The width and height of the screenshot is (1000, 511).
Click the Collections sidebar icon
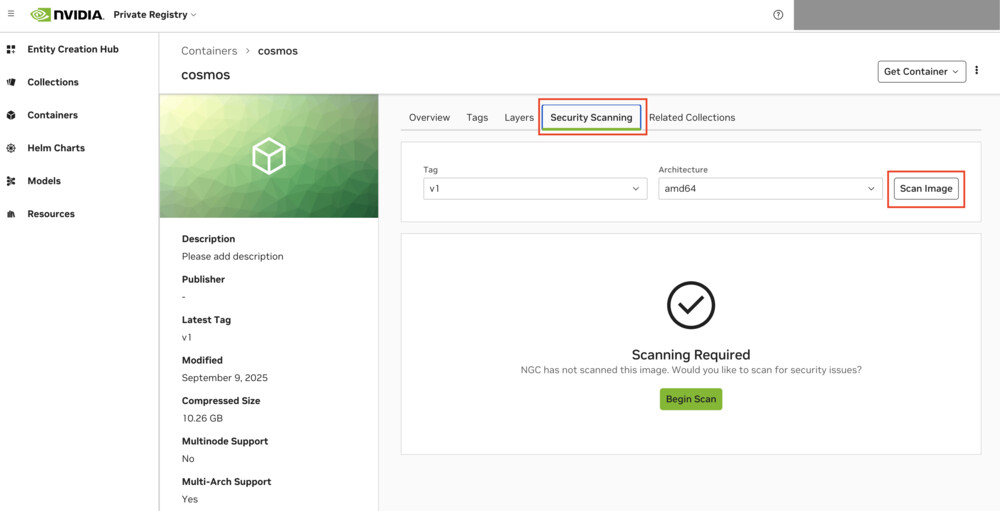pyautogui.click(x=11, y=82)
